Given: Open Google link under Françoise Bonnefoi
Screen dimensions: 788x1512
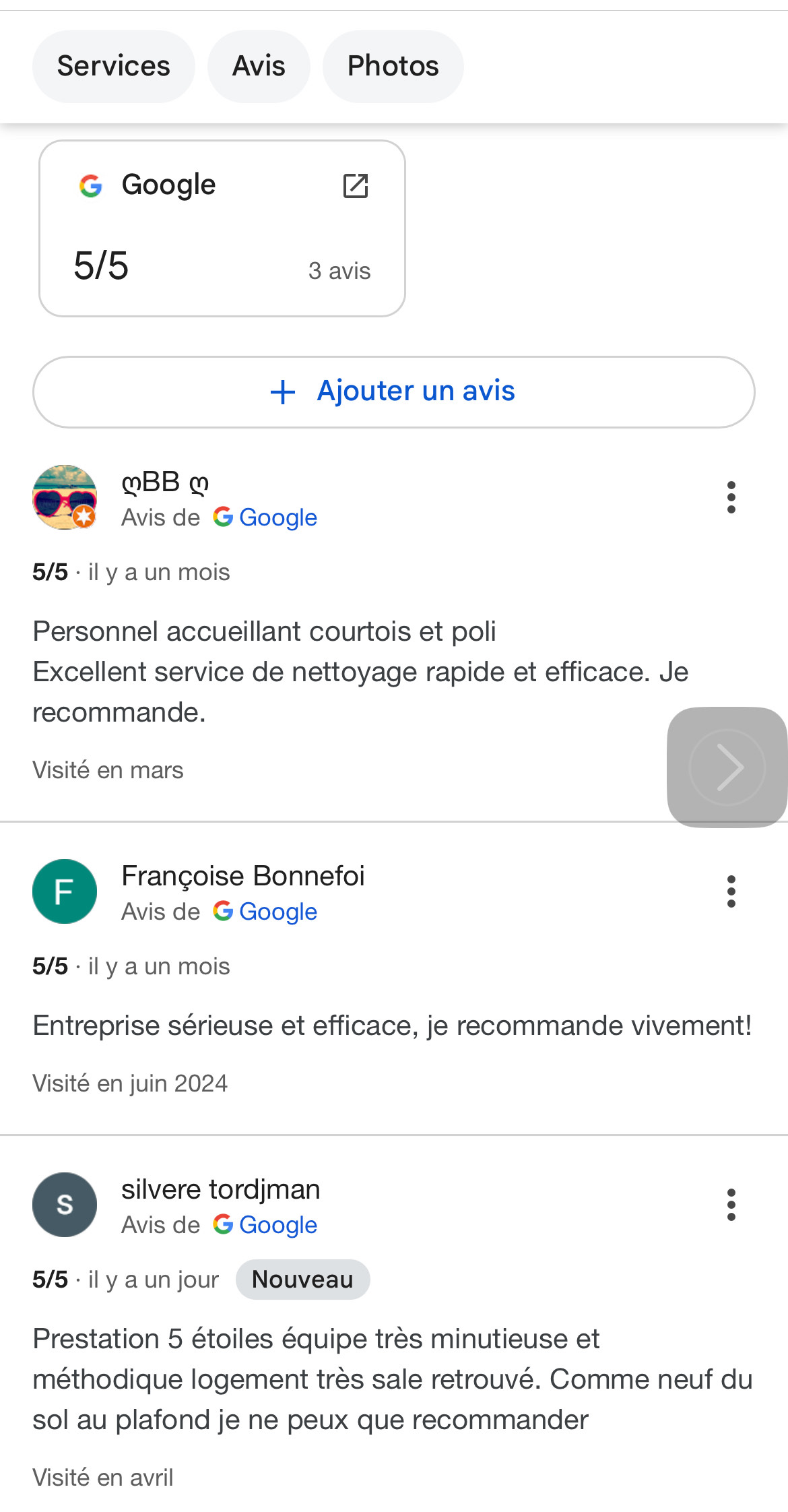Looking at the screenshot, I should 277,912.
